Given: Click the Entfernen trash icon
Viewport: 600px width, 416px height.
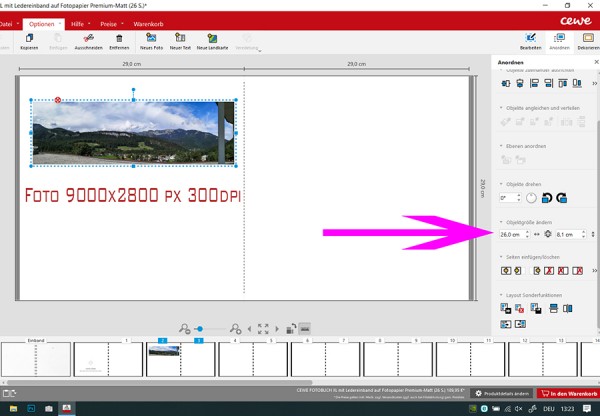Looking at the screenshot, I should (x=119, y=39).
